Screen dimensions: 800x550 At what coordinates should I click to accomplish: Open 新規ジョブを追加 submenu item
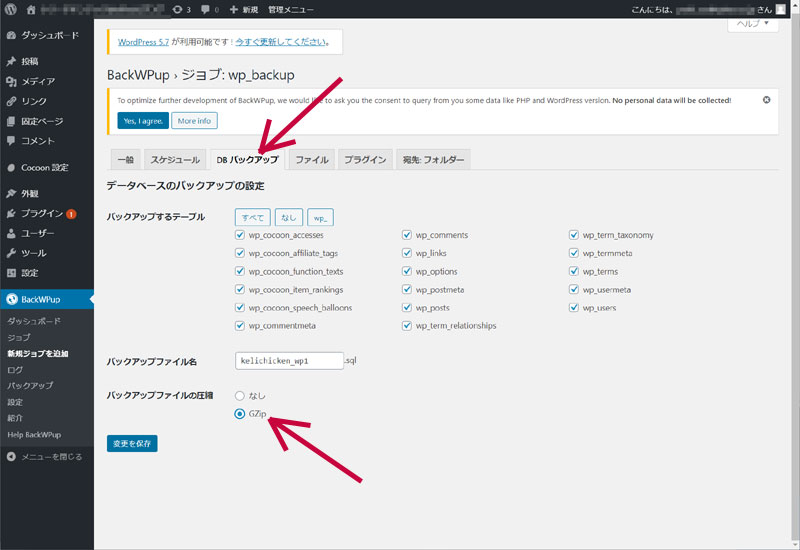38,354
